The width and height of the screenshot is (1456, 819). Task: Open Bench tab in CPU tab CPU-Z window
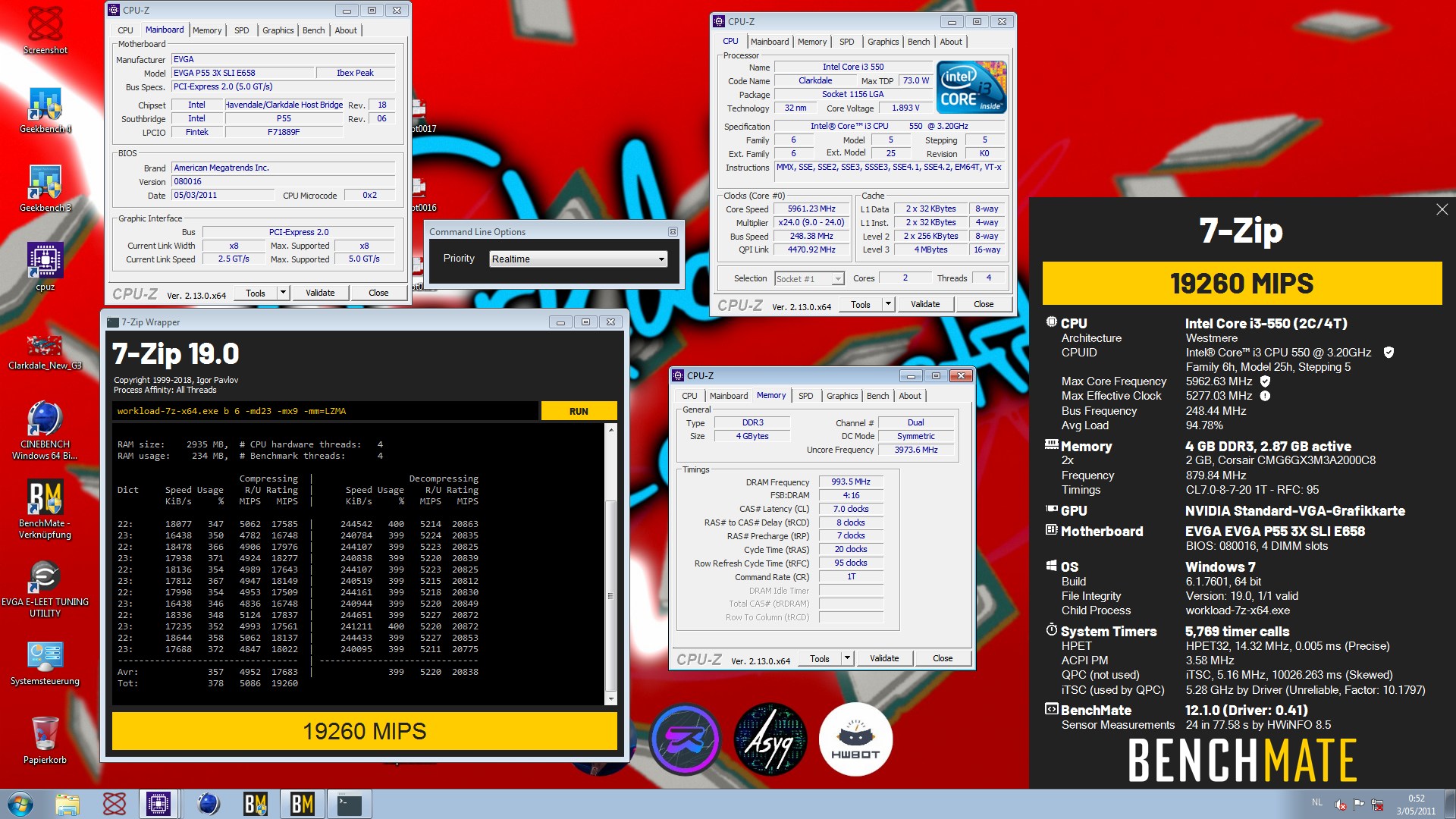(918, 42)
